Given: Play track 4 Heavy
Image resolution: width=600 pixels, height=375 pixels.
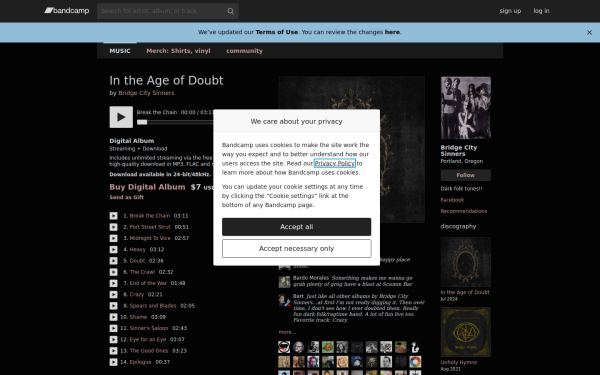Looking at the screenshot, I should pos(114,249).
